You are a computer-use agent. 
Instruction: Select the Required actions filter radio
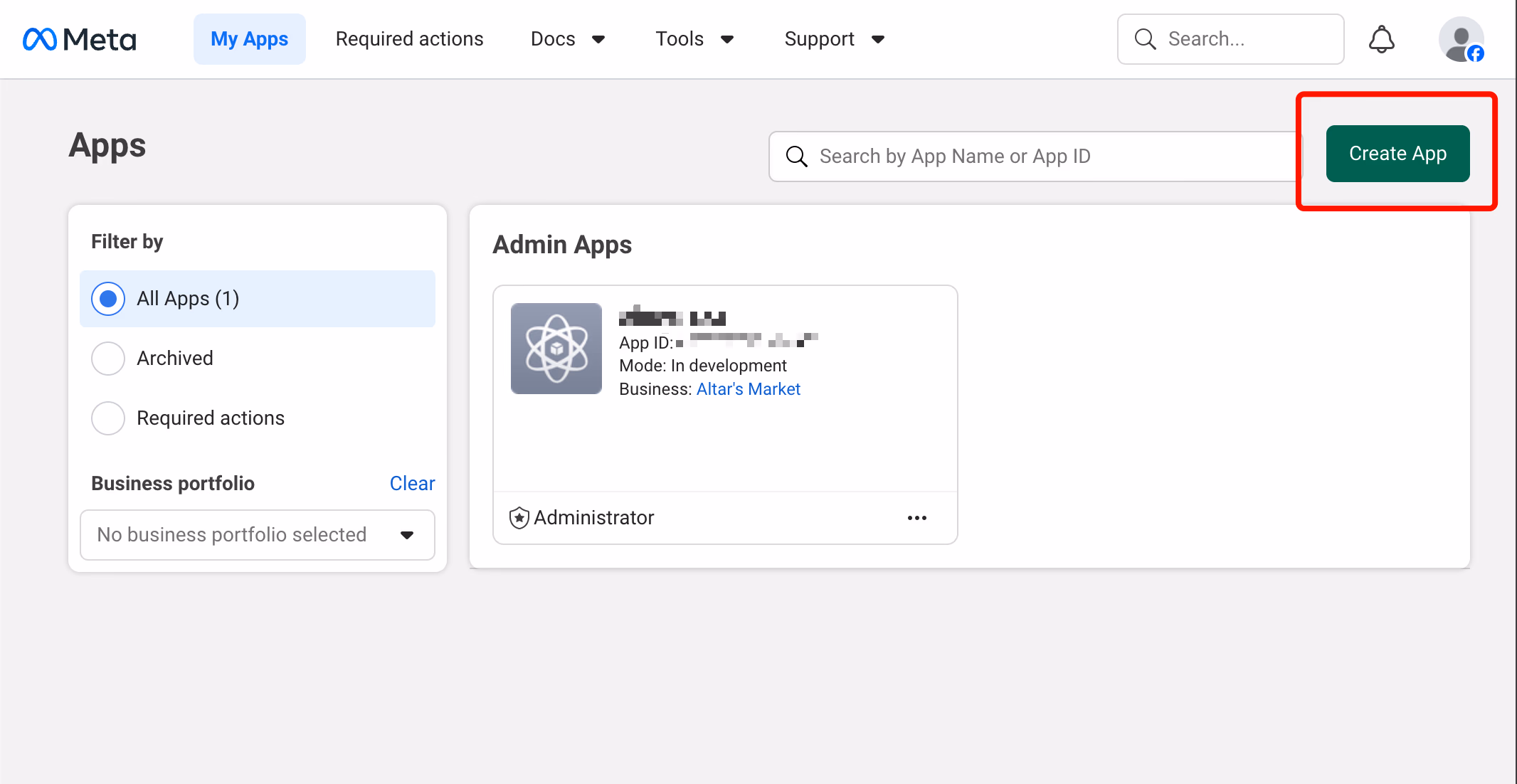(108, 418)
